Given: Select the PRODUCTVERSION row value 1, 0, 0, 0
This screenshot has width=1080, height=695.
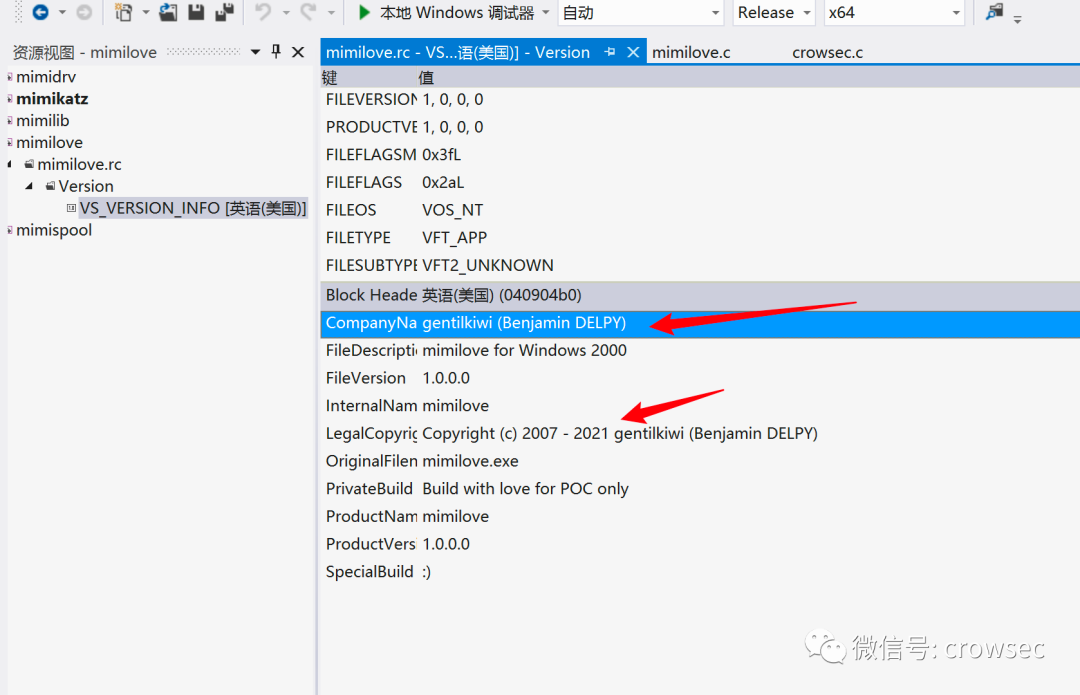Looking at the screenshot, I should point(453,127).
